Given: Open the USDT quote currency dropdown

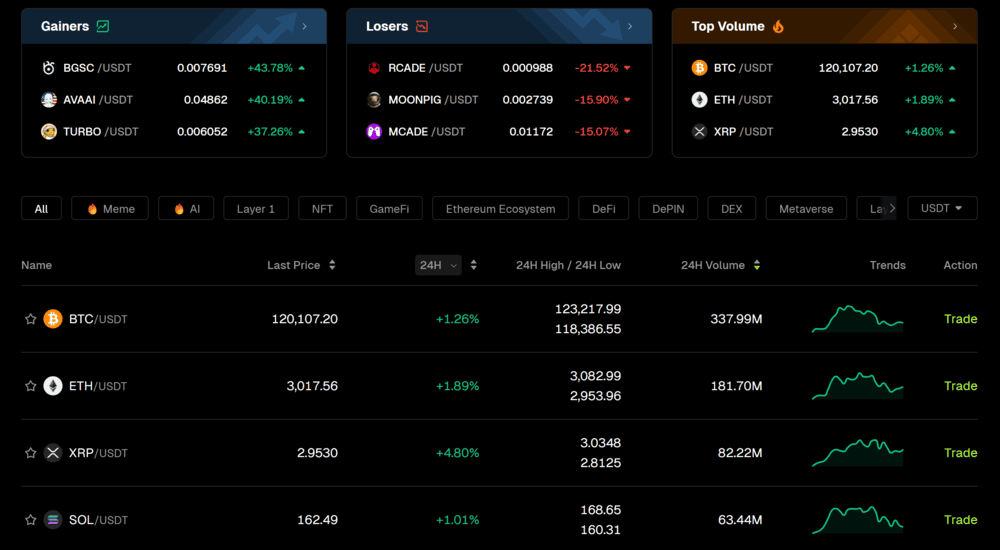Looking at the screenshot, I should pos(941,208).
